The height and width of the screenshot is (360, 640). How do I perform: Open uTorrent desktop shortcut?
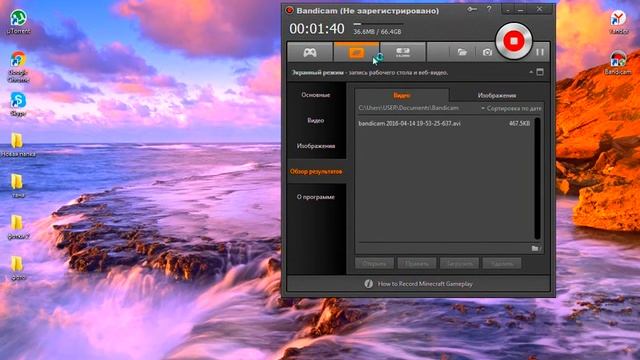18,22
